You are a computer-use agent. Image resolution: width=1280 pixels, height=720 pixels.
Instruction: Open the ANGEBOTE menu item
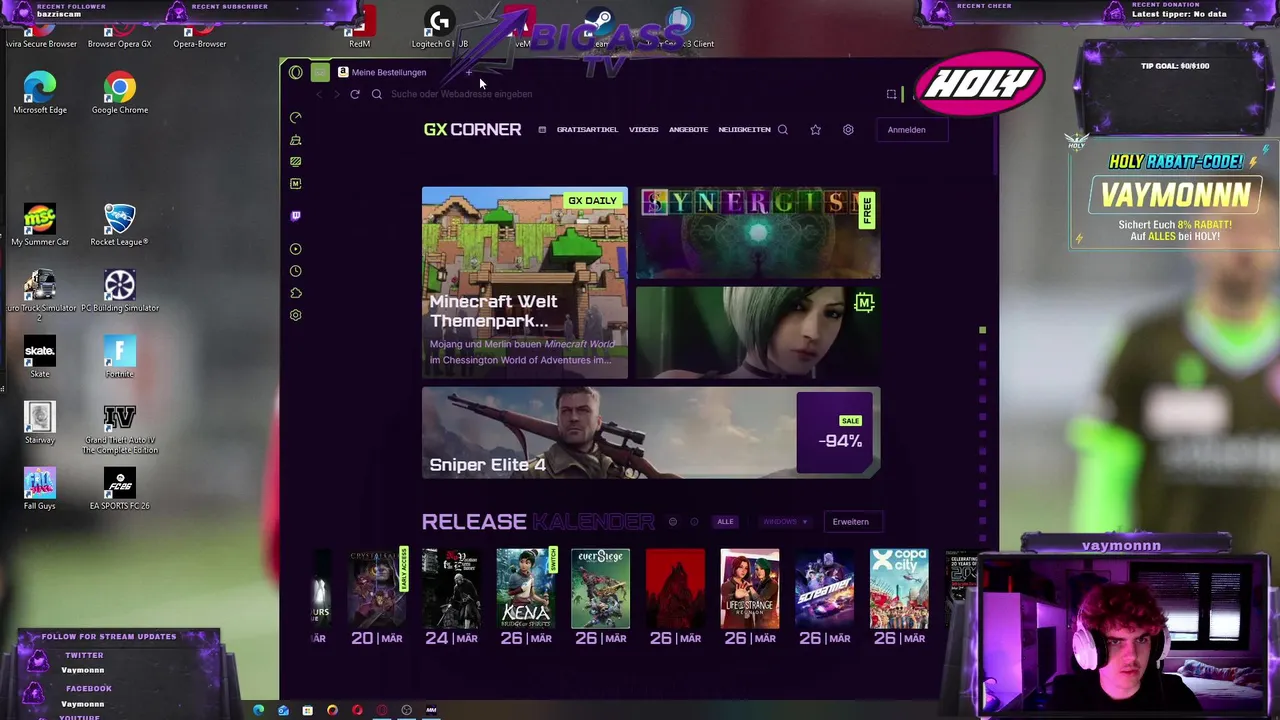tap(688, 130)
